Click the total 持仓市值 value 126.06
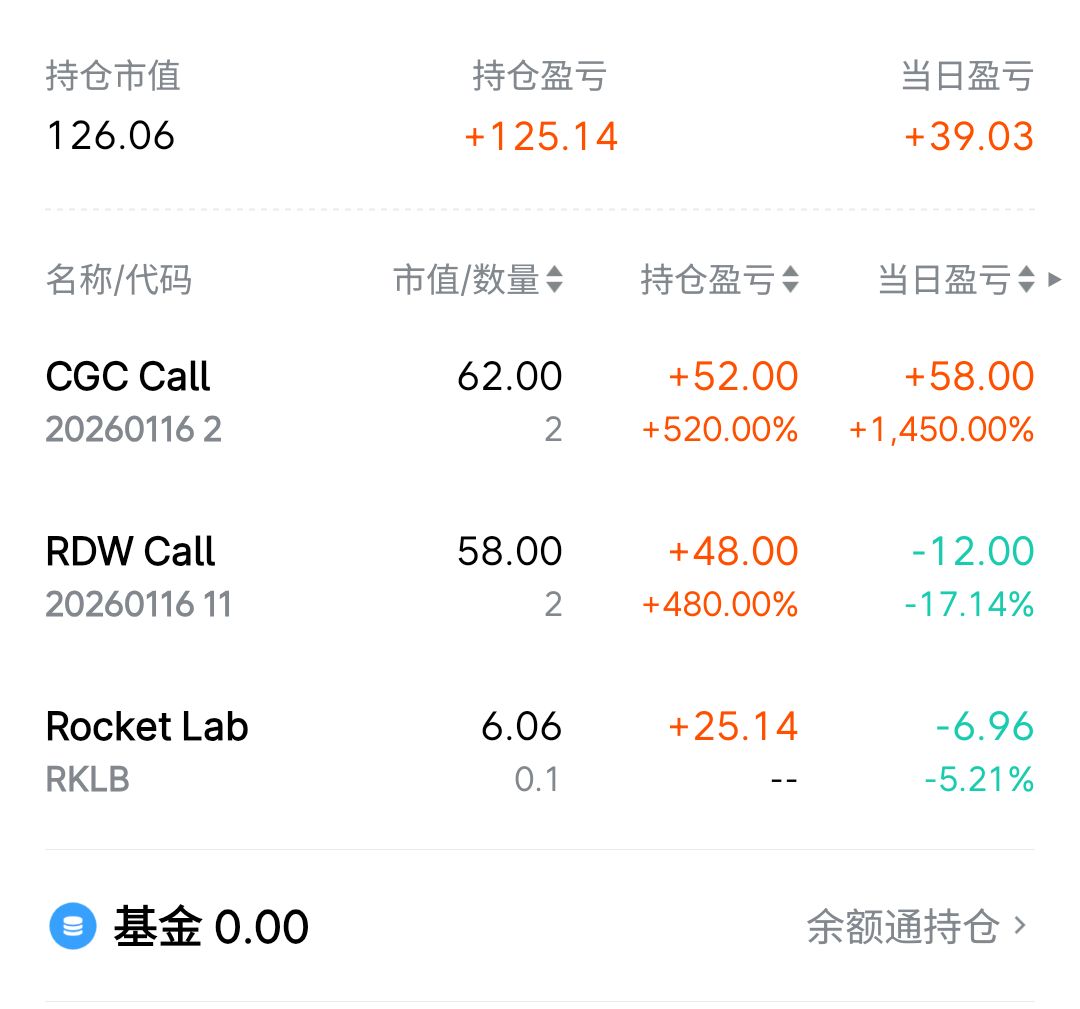1080x1009 pixels. [111, 136]
